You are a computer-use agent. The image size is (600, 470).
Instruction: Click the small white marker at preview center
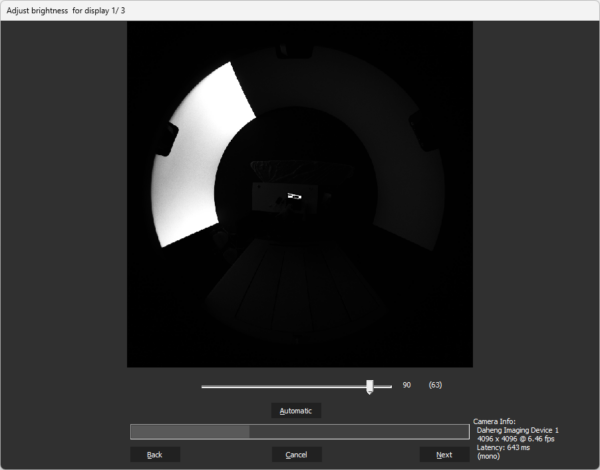295,196
